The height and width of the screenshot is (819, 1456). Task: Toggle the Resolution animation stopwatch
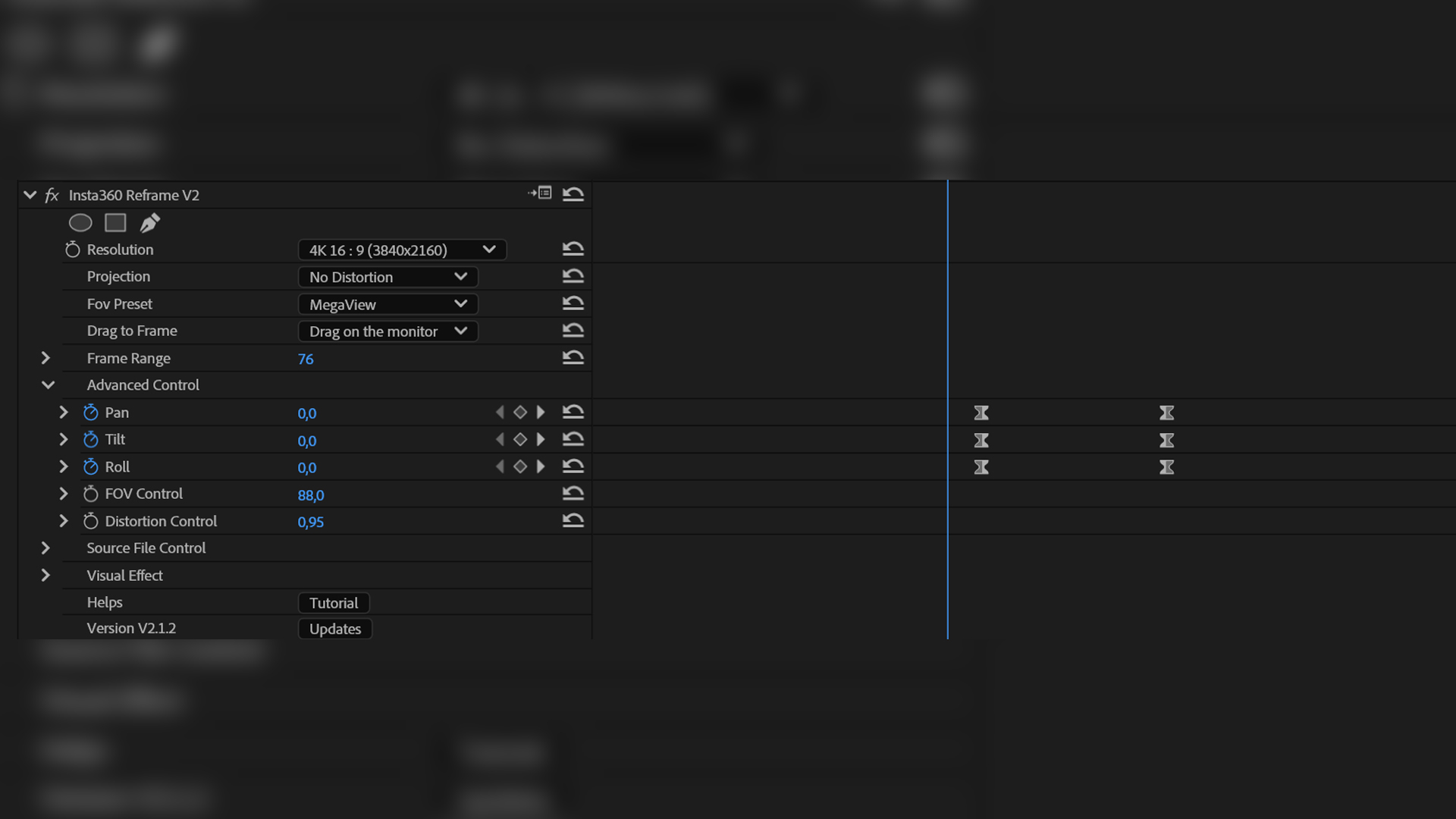[x=73, y=249]
